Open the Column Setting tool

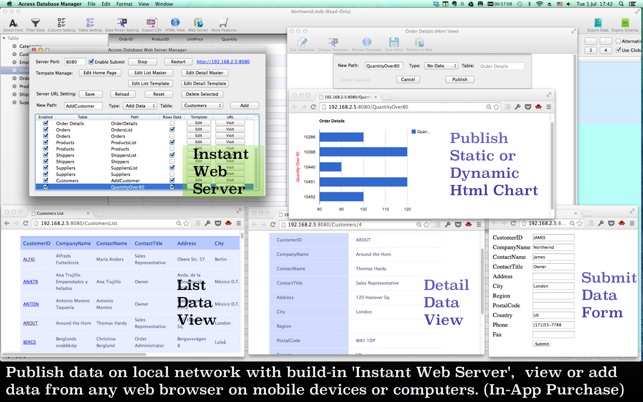point(64,22)
